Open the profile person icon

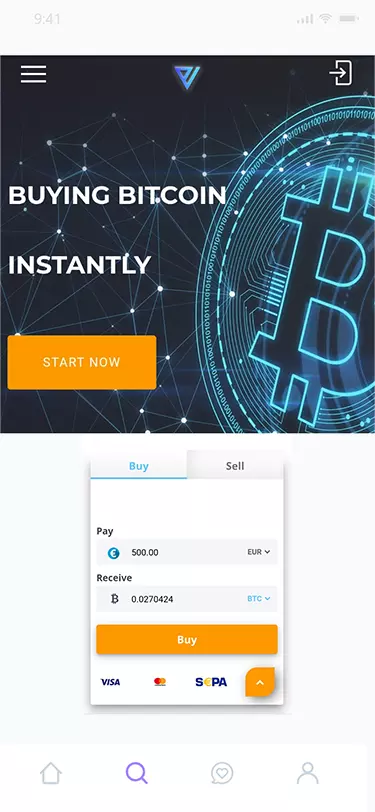[x=308, y=773]
